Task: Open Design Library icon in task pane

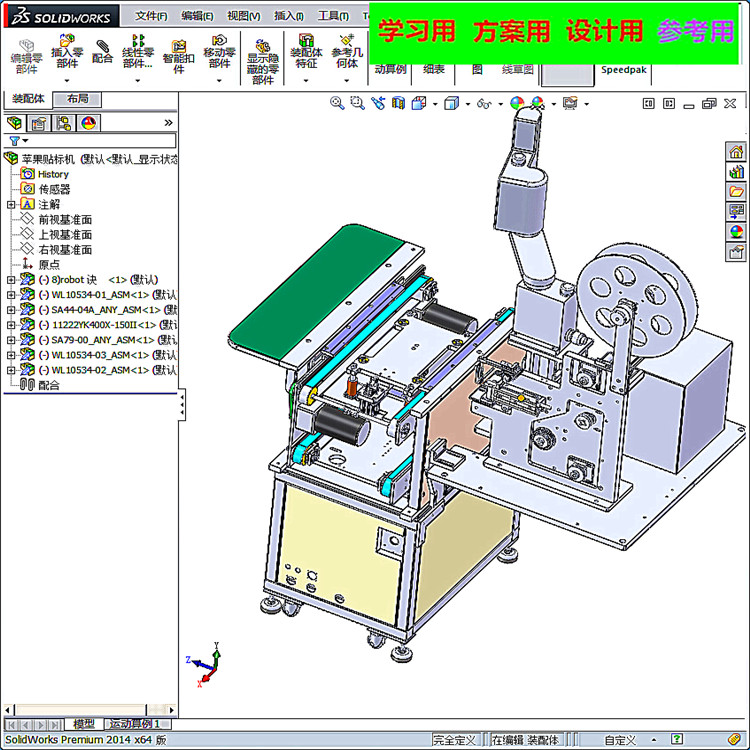Action: click(736, 172)
